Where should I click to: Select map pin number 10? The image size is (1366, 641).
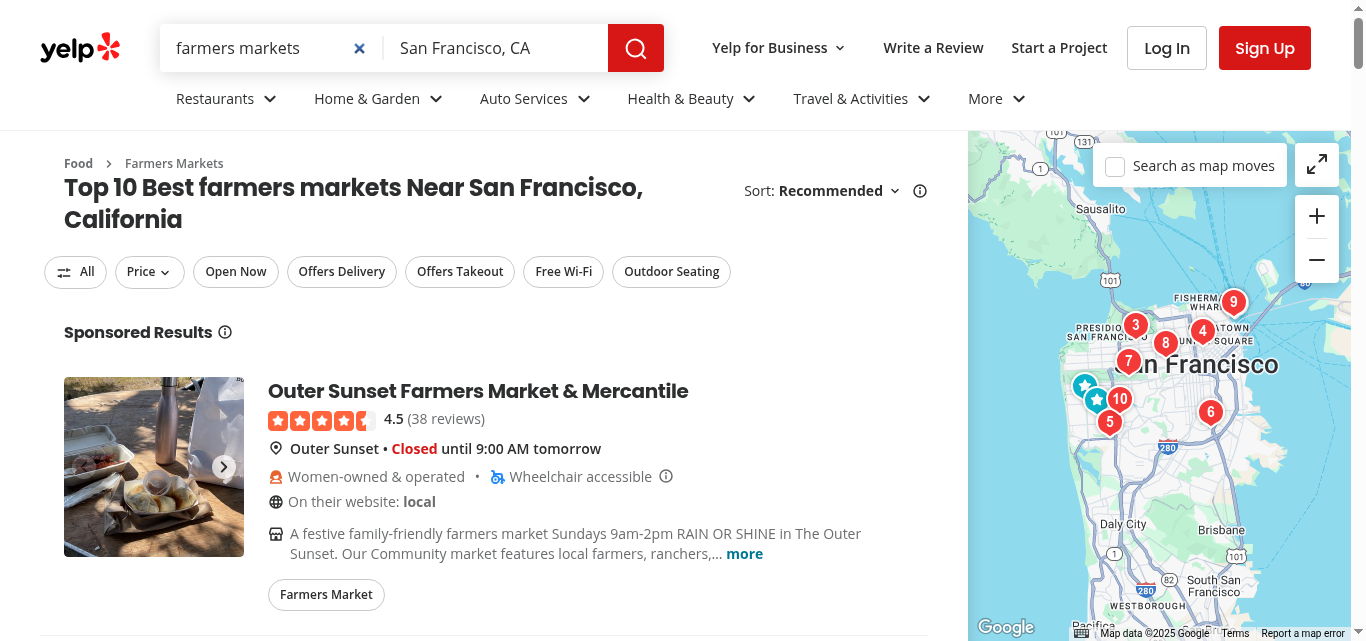coord(1119,400)
